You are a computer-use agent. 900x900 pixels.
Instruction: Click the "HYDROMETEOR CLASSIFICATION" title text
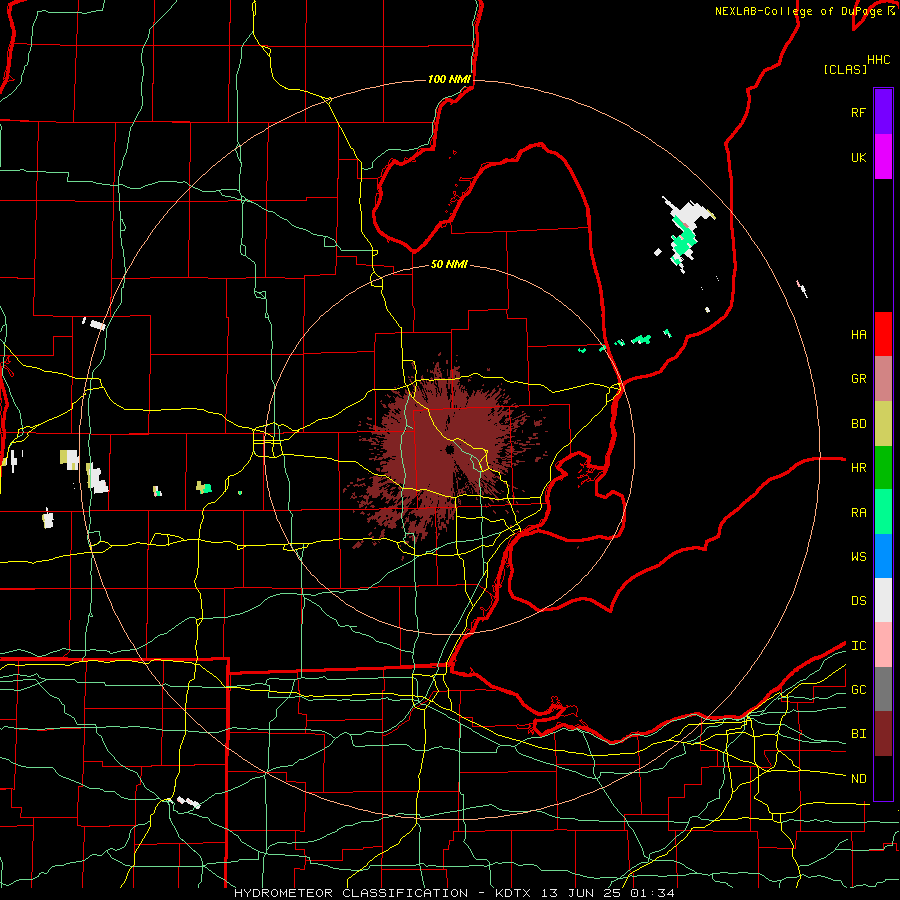click(351, 893)
